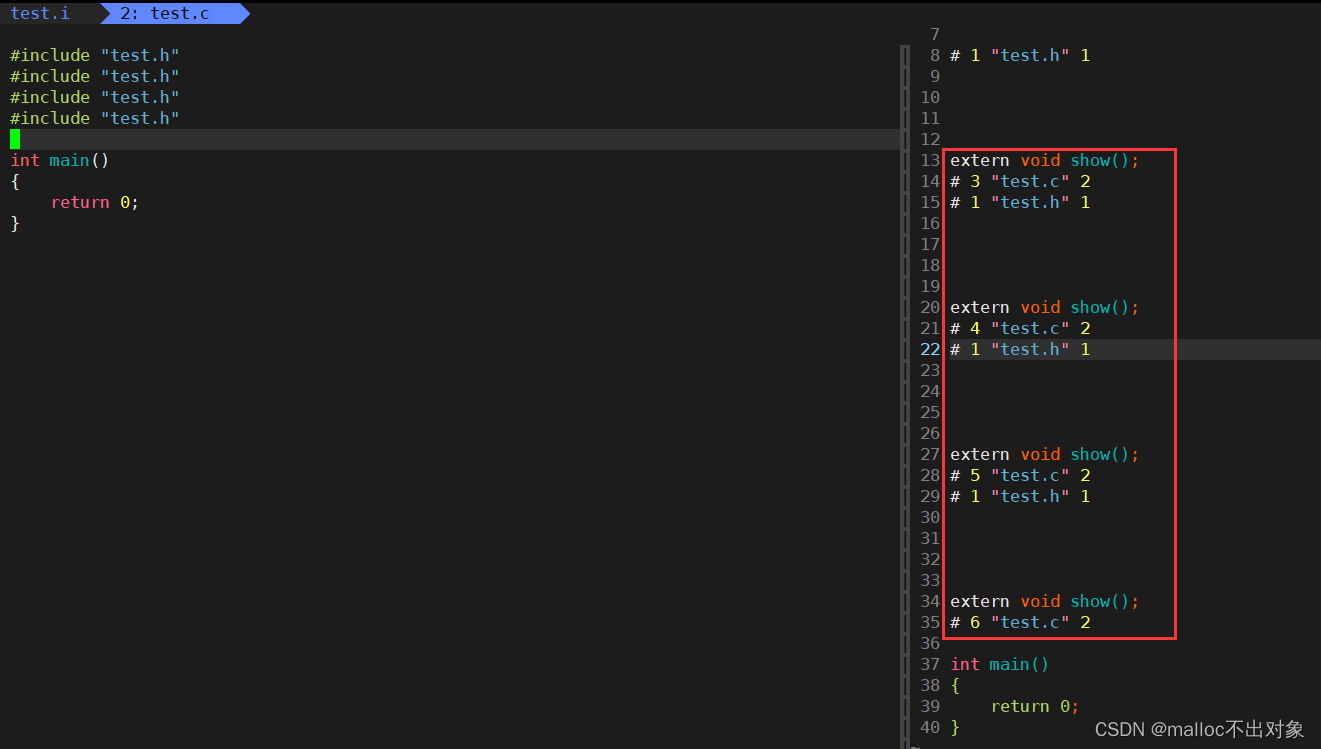
Task: Select the '# 4 "test.c" 2' line
Action: (1020, 328)
